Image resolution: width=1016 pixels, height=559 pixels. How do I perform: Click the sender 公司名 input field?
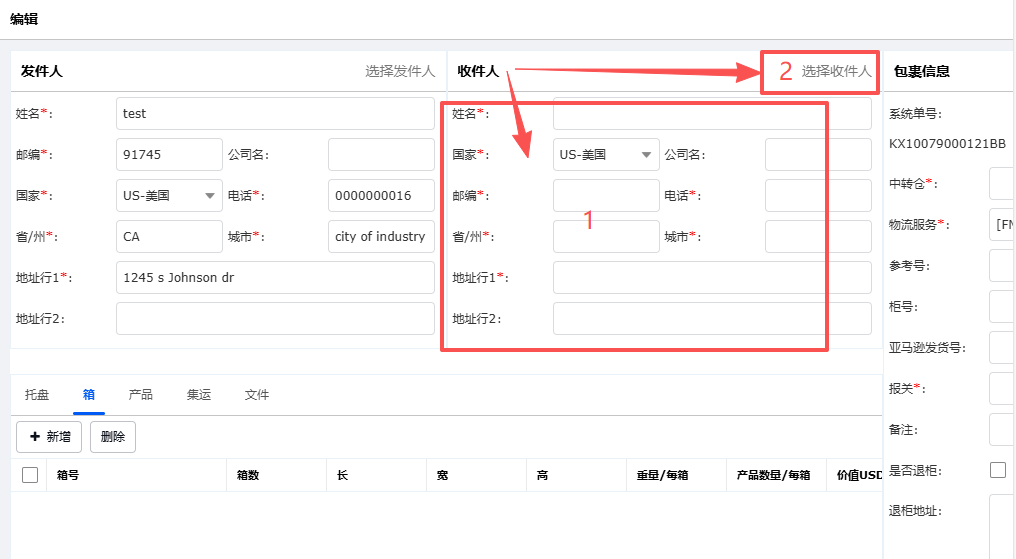381,155
